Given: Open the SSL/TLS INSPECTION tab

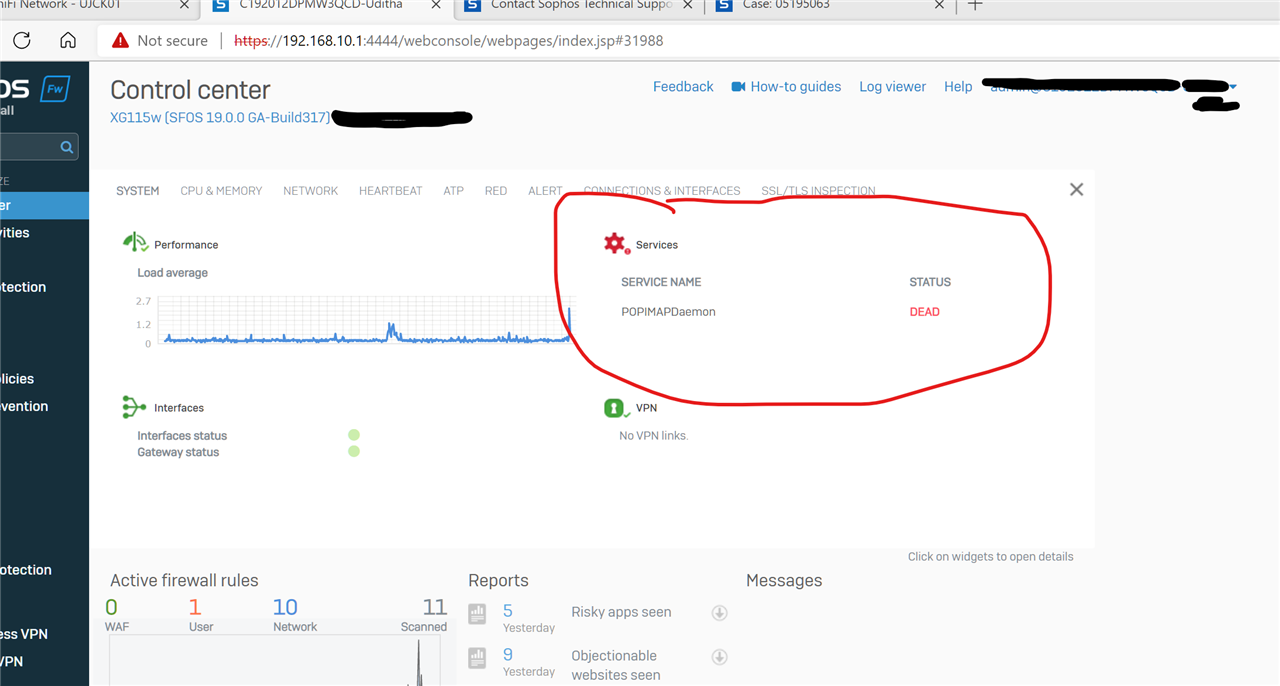Looking at the screenshot, I should pos(818,191).
